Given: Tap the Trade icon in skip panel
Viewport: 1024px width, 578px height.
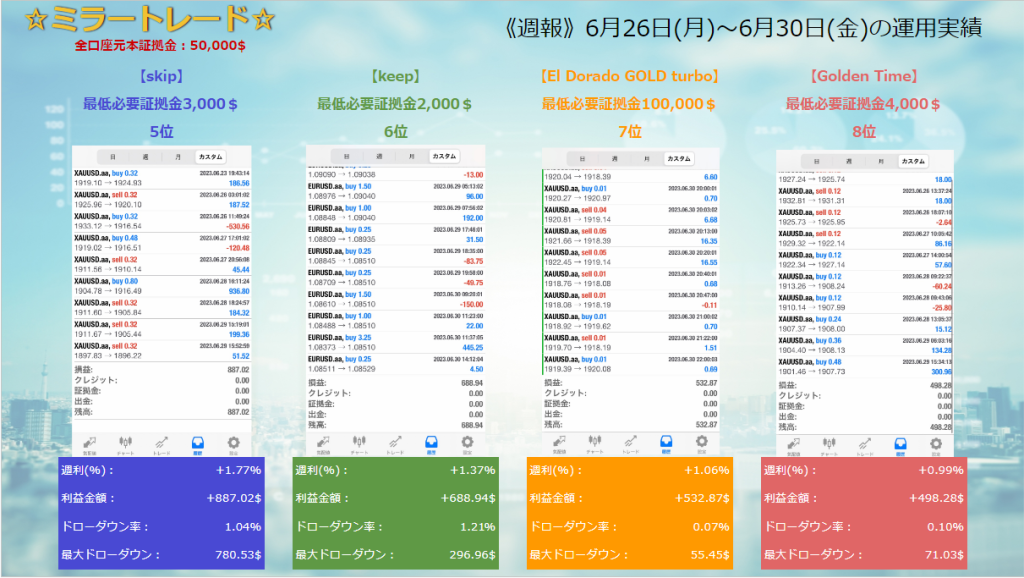Looking at the screenshot, I should coord(162,441).
